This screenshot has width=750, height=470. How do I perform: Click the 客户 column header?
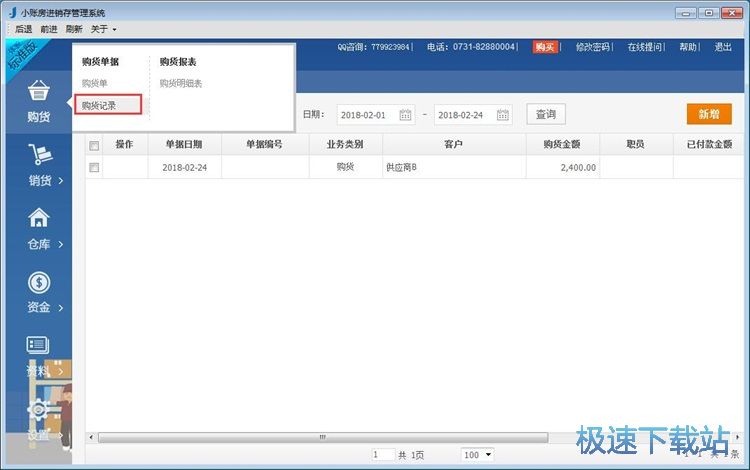[x=453, y=144]
